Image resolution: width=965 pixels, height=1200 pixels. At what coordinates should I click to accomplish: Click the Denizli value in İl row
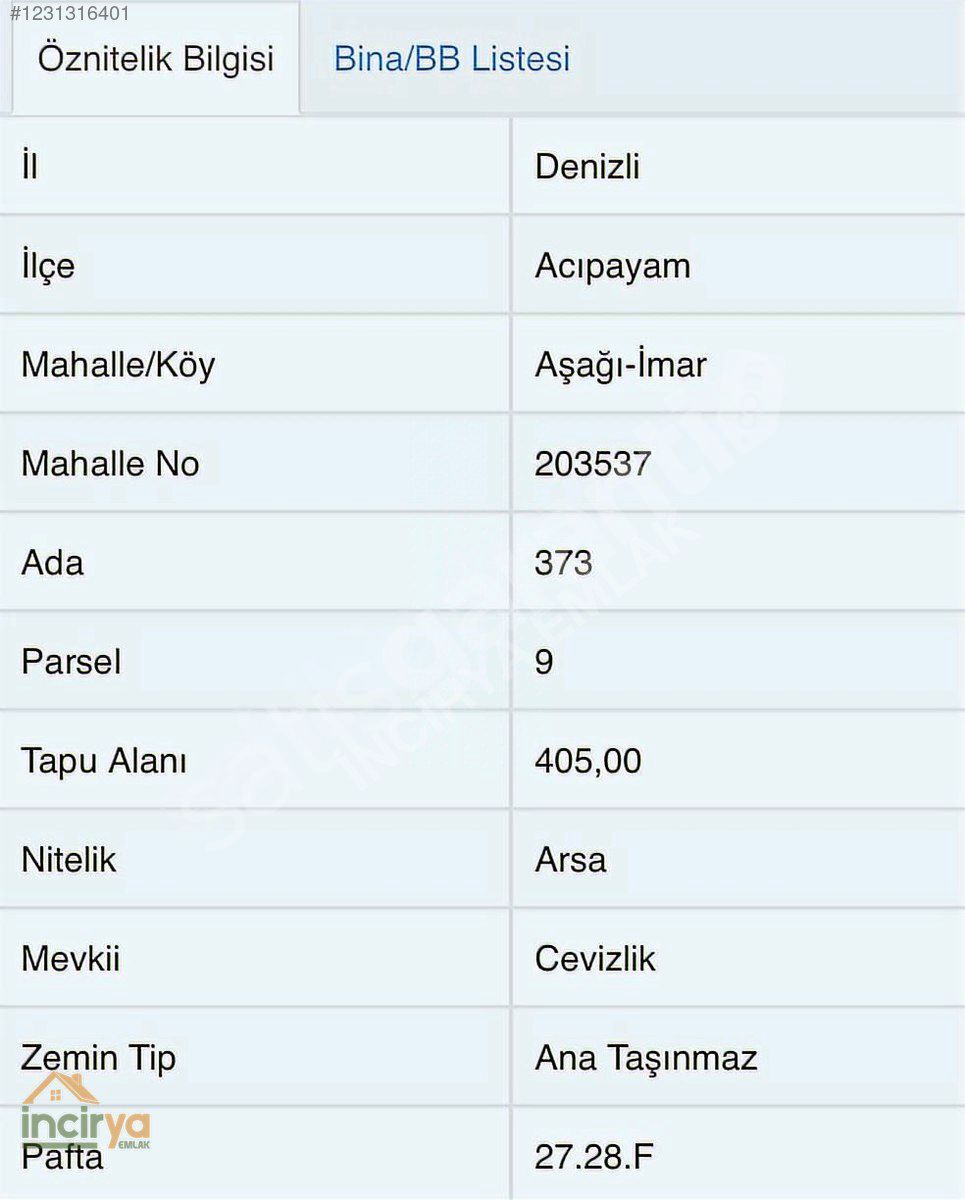pos(588,166)
